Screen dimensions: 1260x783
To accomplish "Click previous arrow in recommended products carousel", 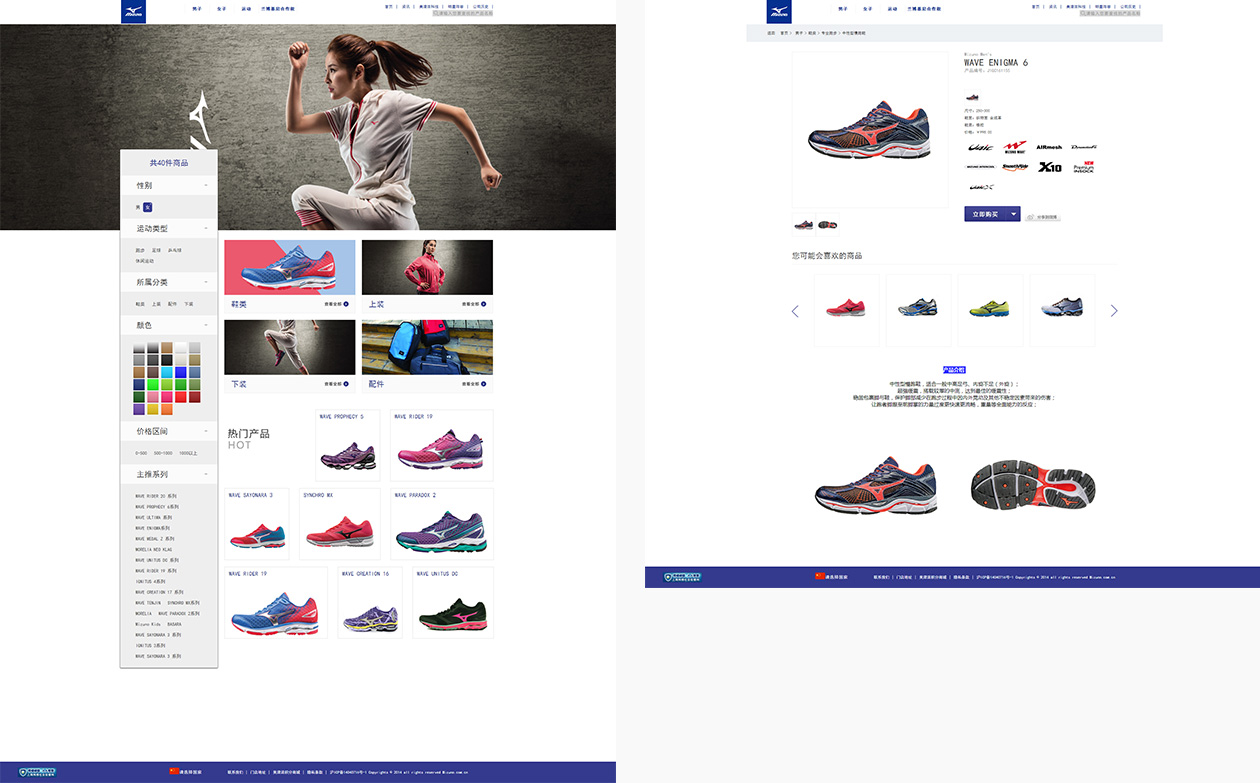I will point(795,311).
